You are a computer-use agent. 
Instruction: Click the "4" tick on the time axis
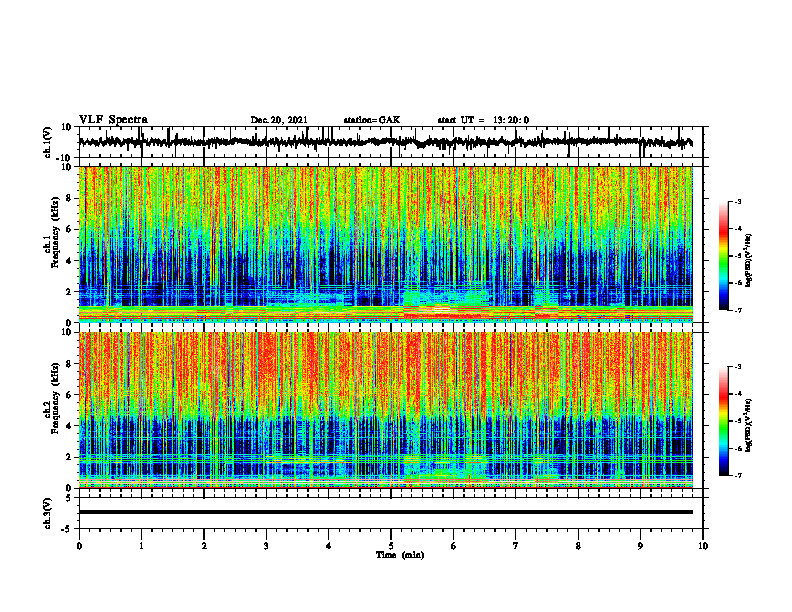(329, 546)
